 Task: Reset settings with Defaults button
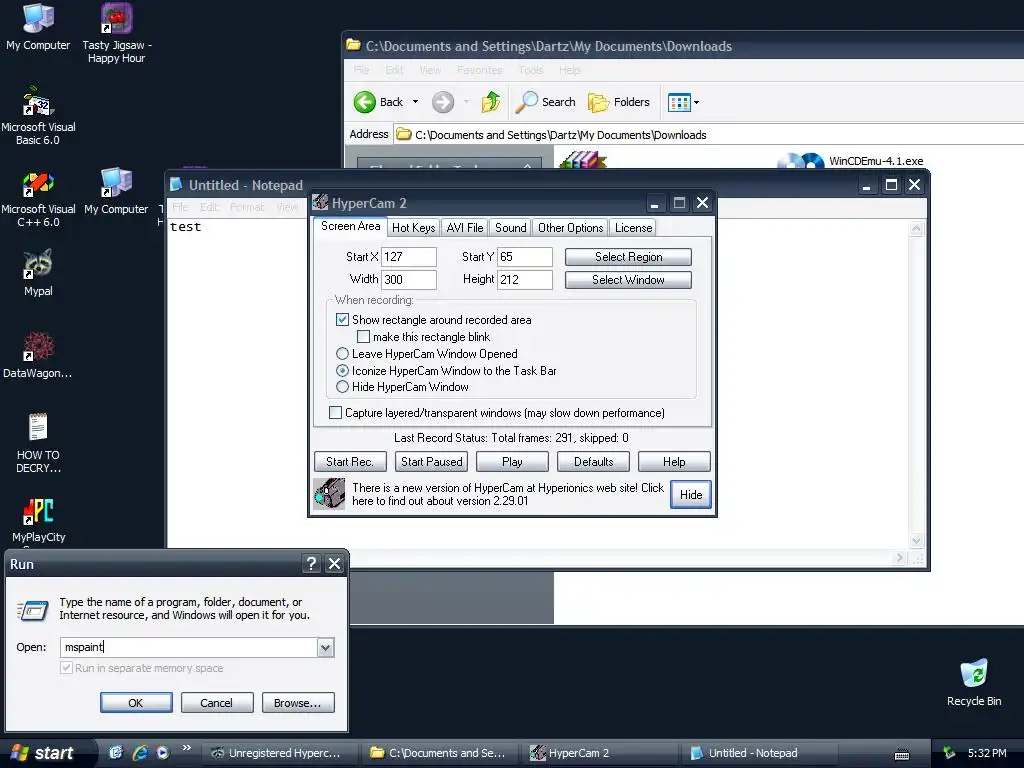[593, 462]
